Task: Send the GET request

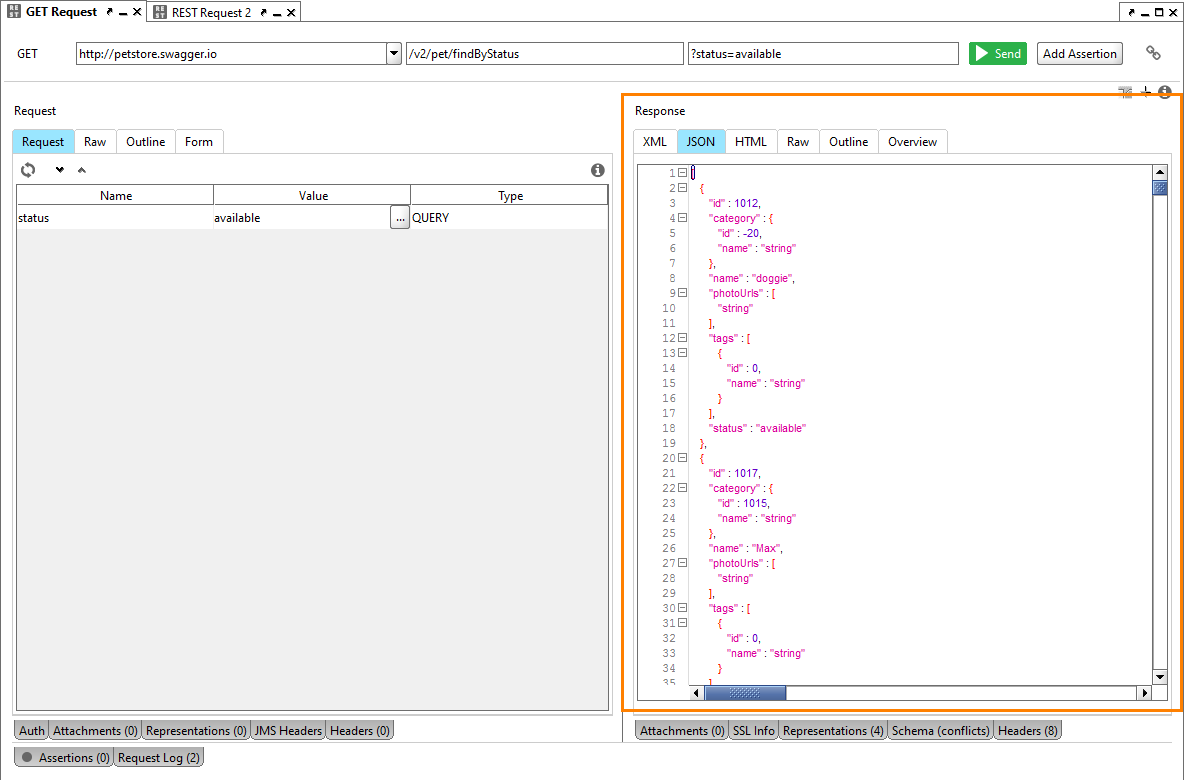Action: pos(998,54)
